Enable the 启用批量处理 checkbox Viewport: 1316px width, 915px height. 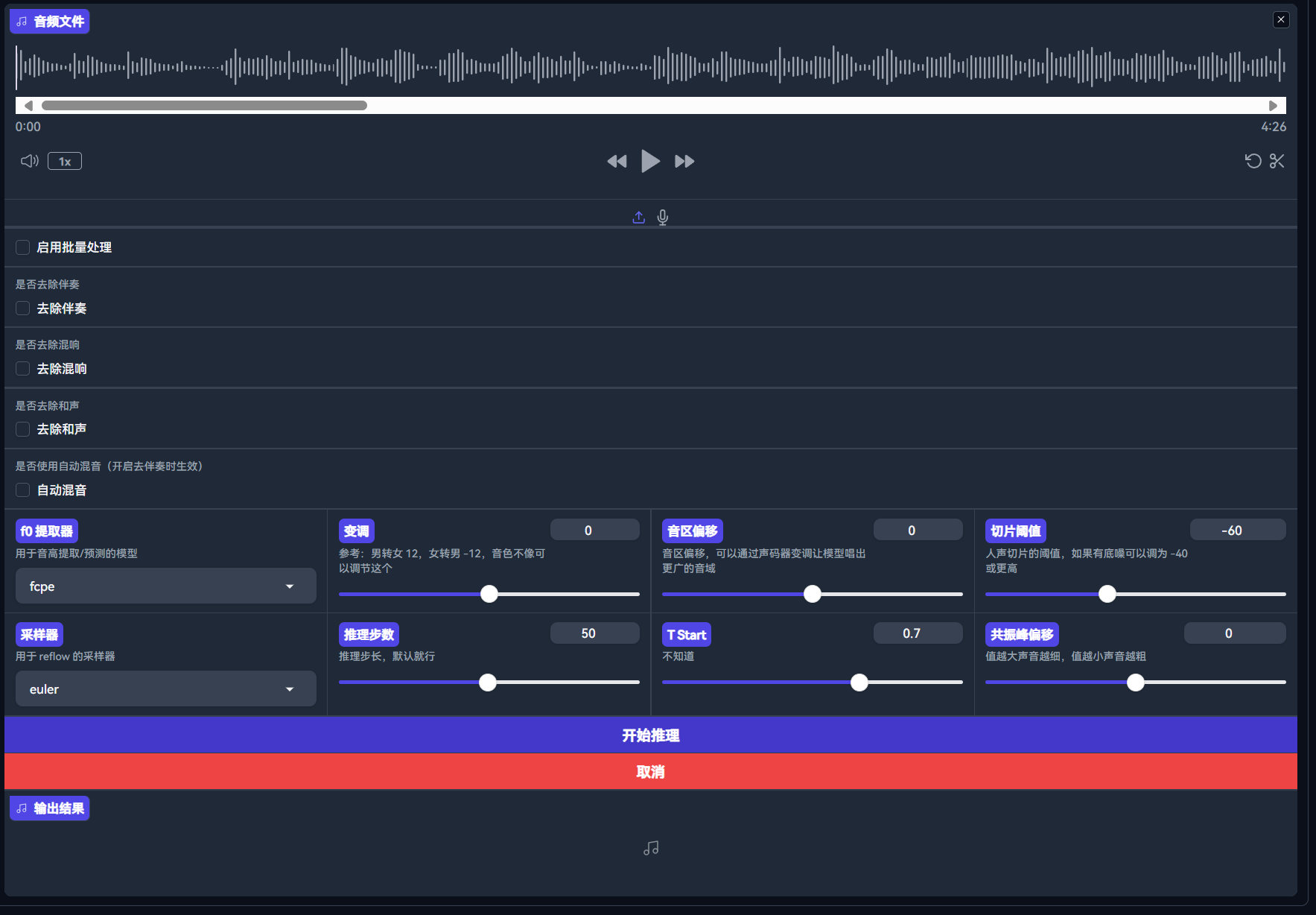click(23, 247)
